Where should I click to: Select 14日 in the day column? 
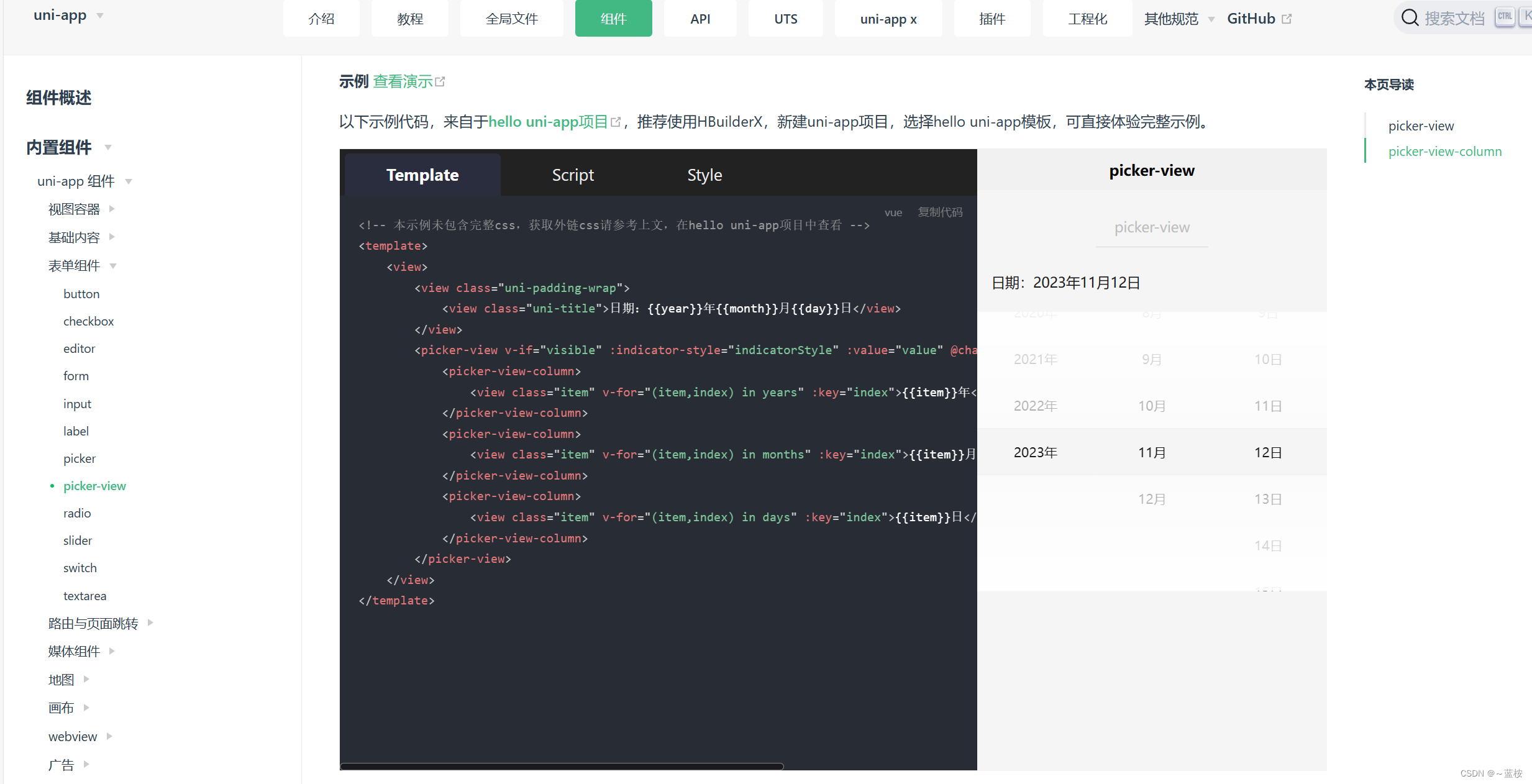tap(1268, 545)
